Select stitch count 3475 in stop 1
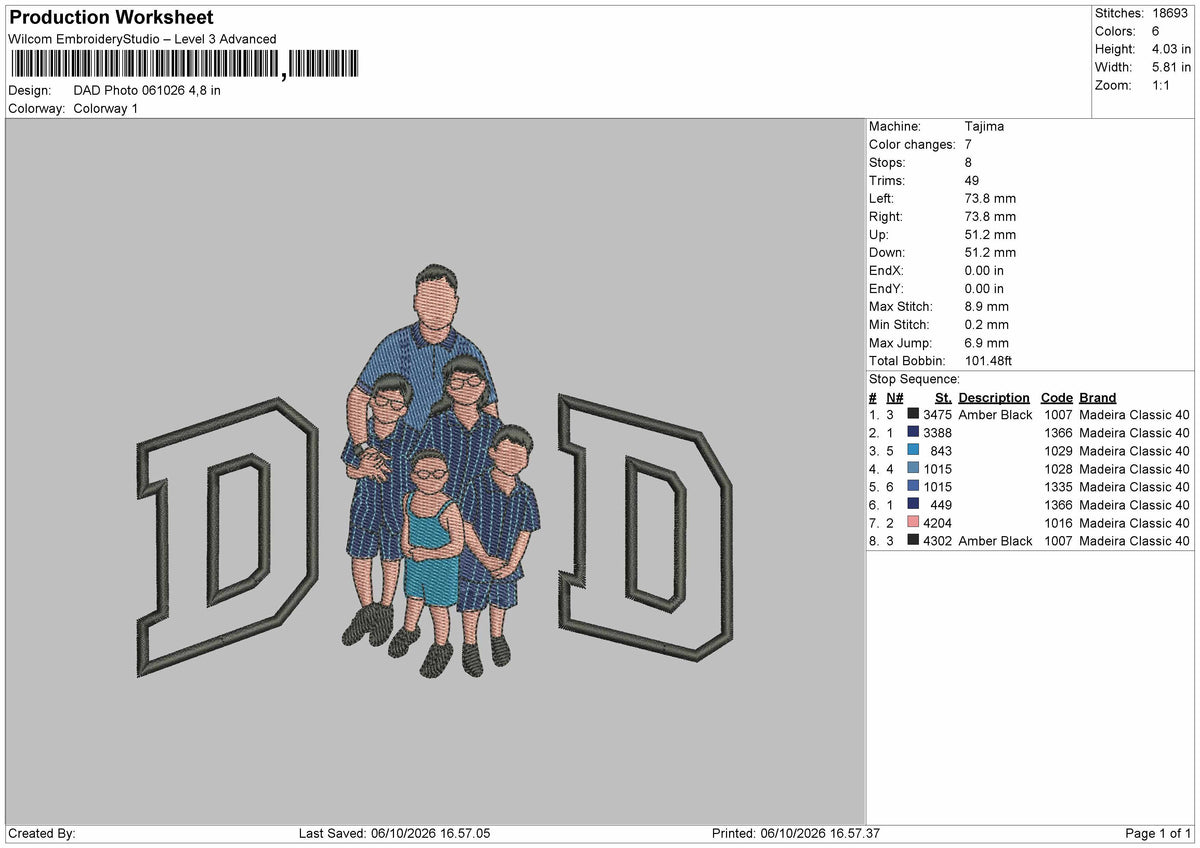The height and width of the screenshot is (848, 1200). [937, 415]
